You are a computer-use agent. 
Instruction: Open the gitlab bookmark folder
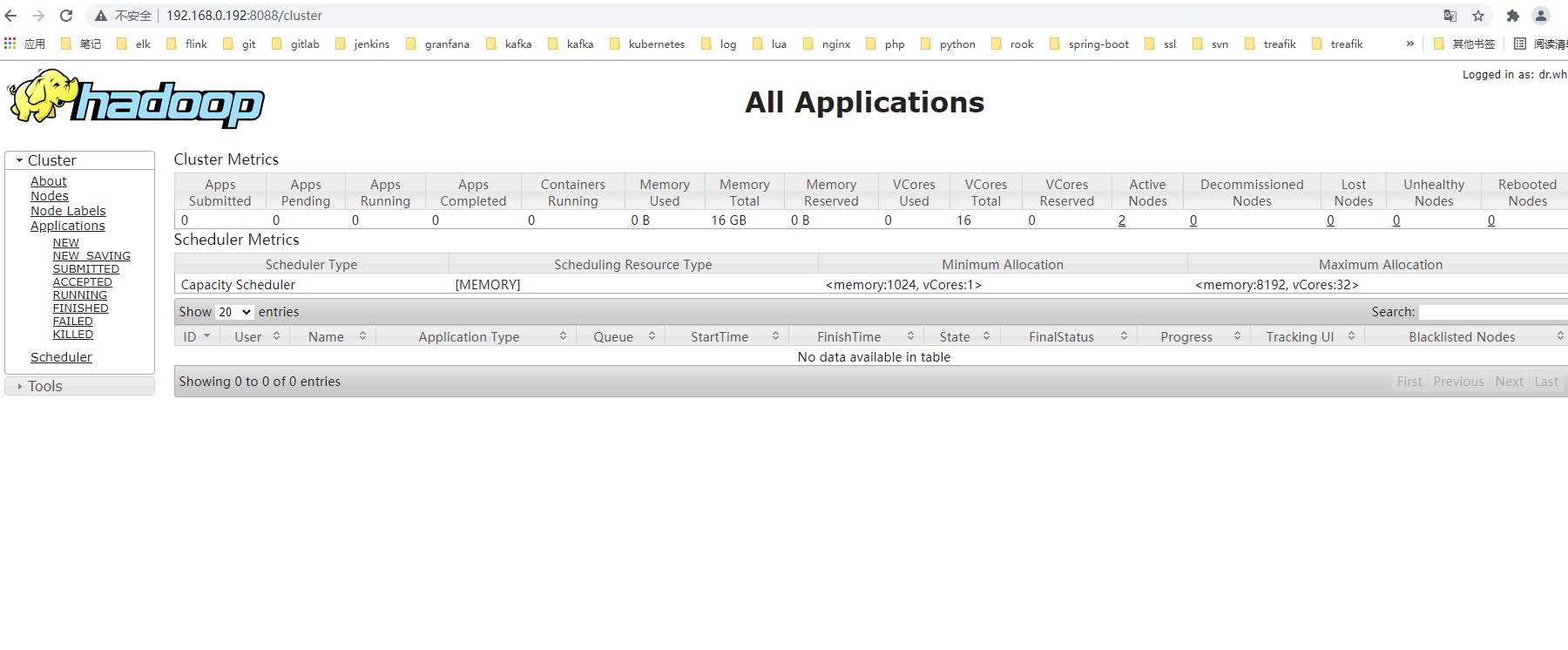[x=295, y=44]
